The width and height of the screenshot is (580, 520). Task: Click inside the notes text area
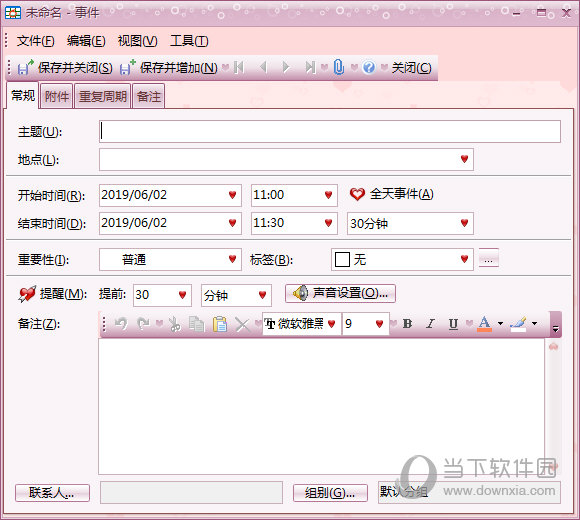[321, 406]
